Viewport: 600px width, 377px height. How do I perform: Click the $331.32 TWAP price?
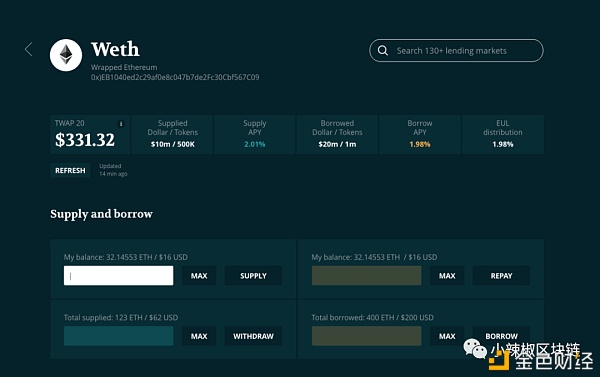tap(85, 140)
